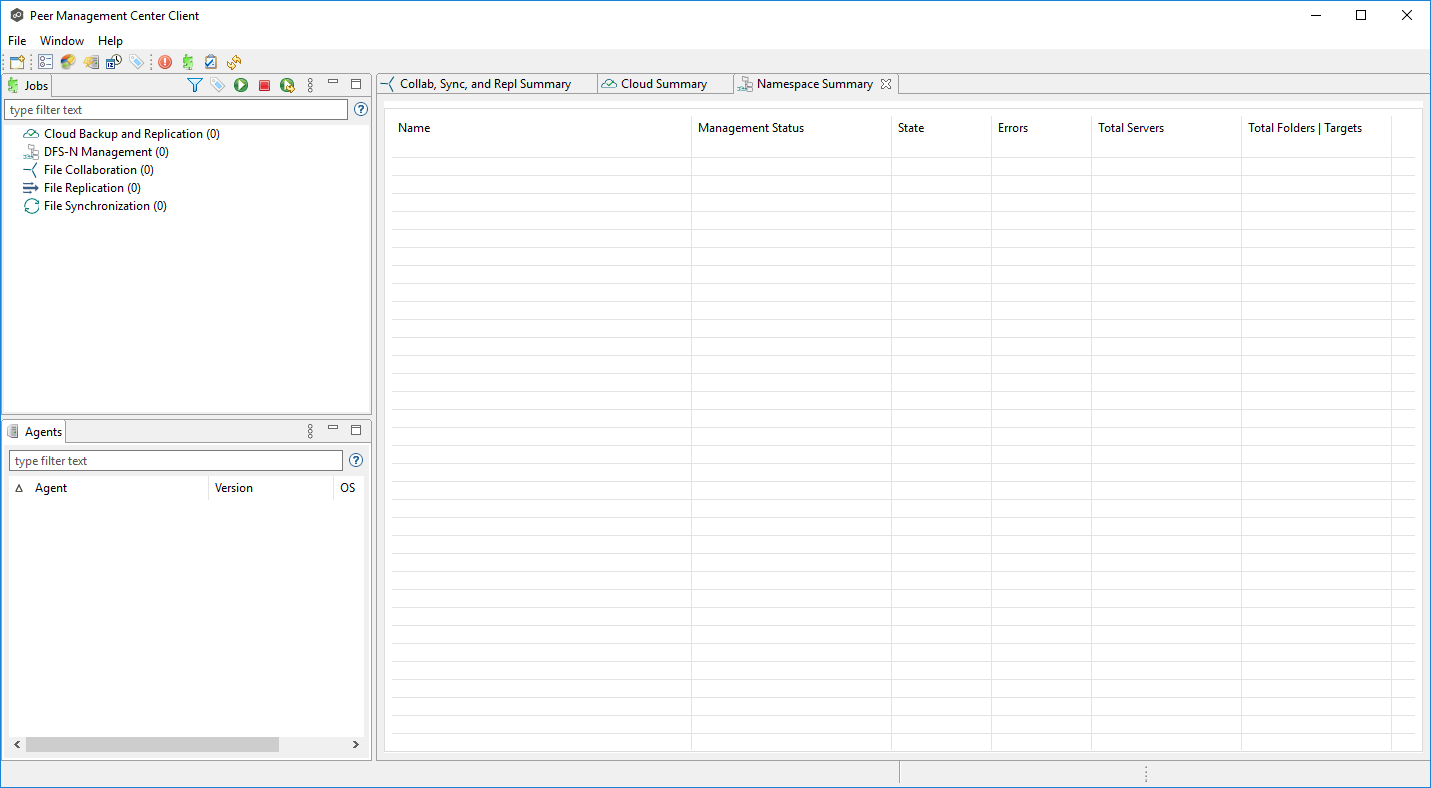Click the Version column header in Agents panel

[271, 488]
